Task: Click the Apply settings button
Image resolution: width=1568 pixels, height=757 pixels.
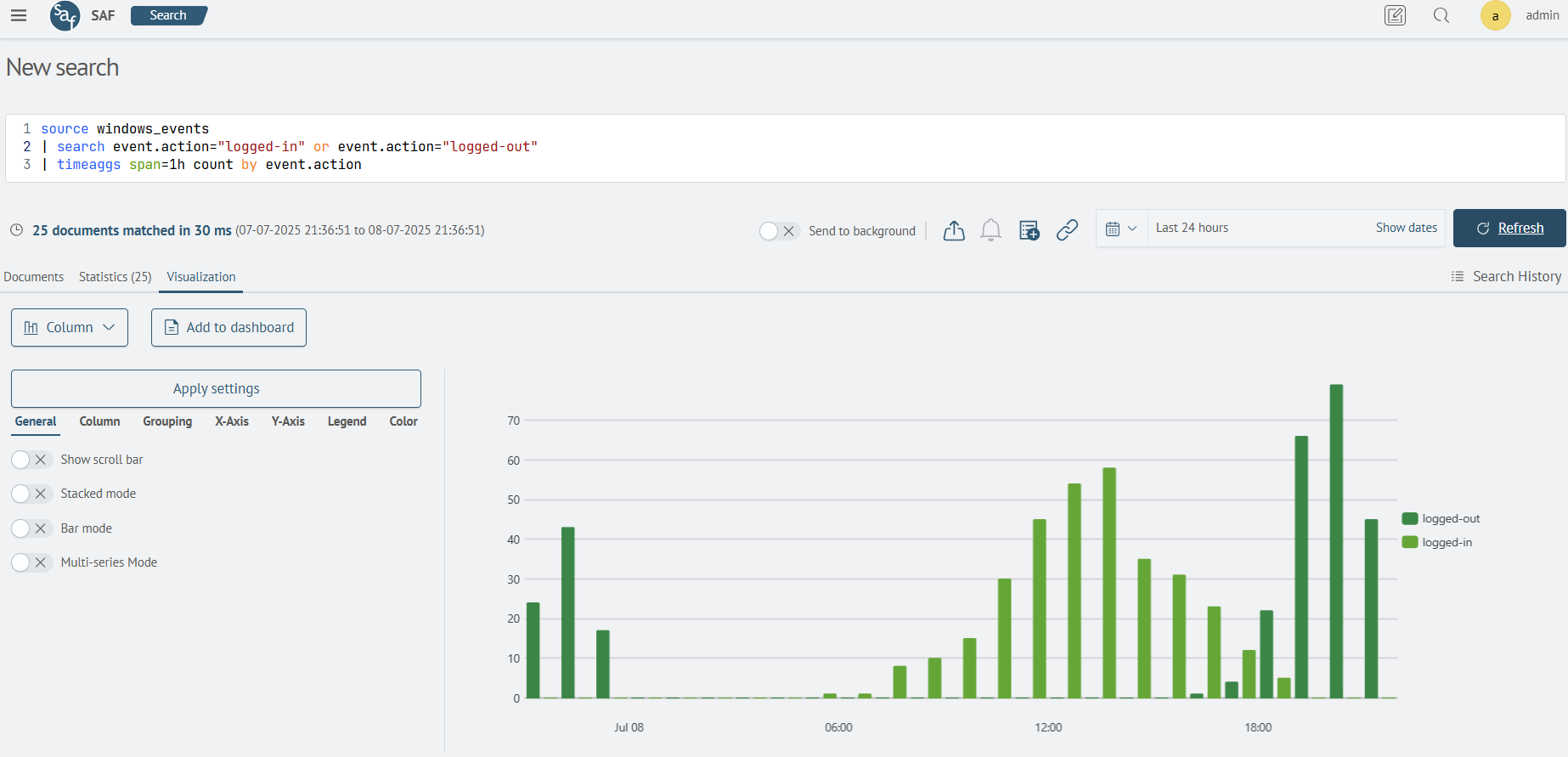Action: point(217,388)
